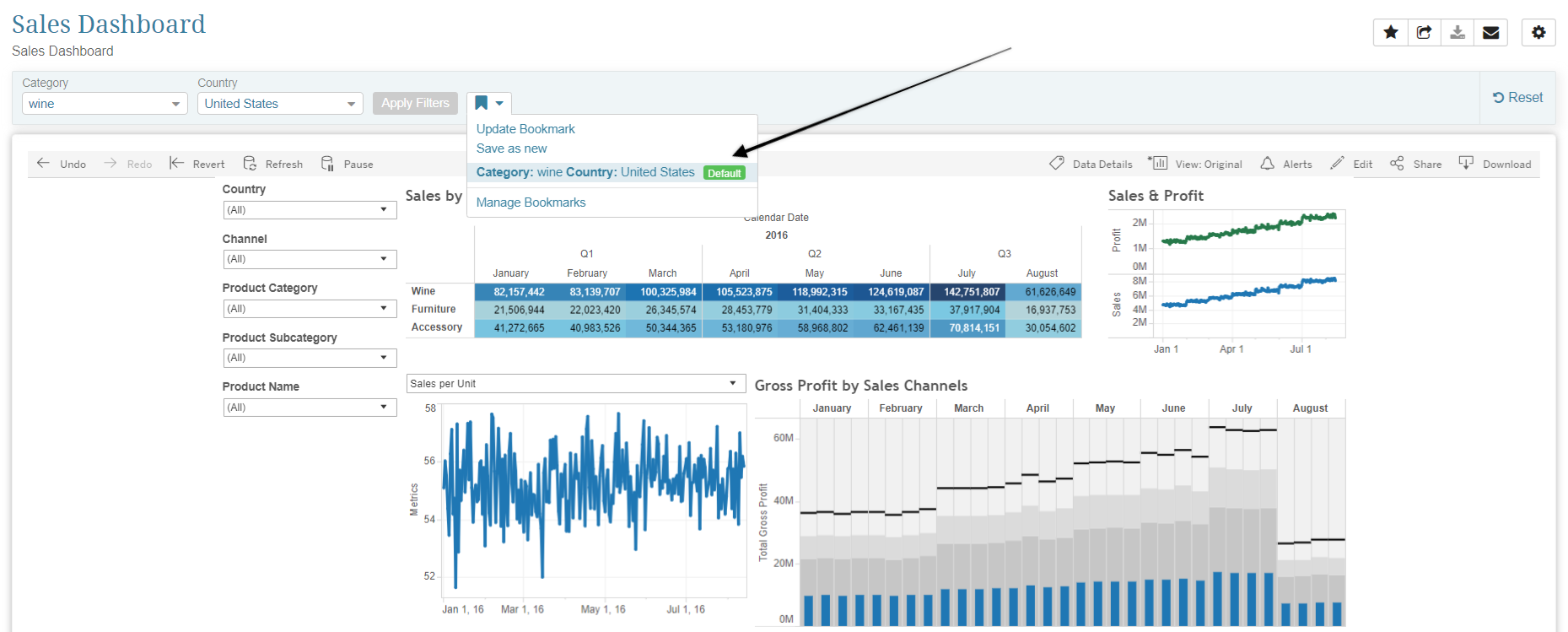Open the Sales per Unit metric dropdown
The image size is (1568, 632).
click(576, 384)
